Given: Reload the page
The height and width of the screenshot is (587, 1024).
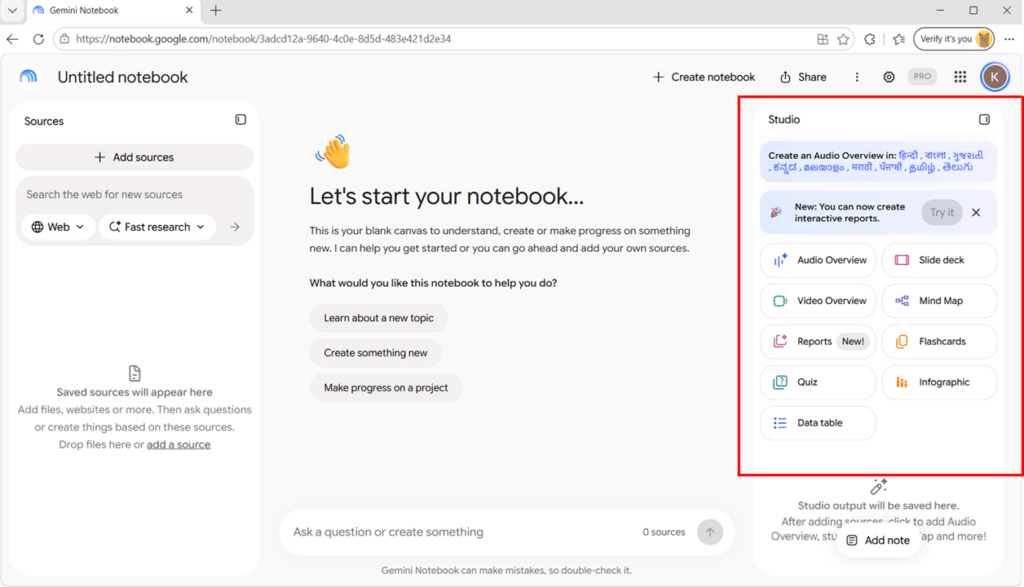Looking at the screenshot, I should (39, 39).
